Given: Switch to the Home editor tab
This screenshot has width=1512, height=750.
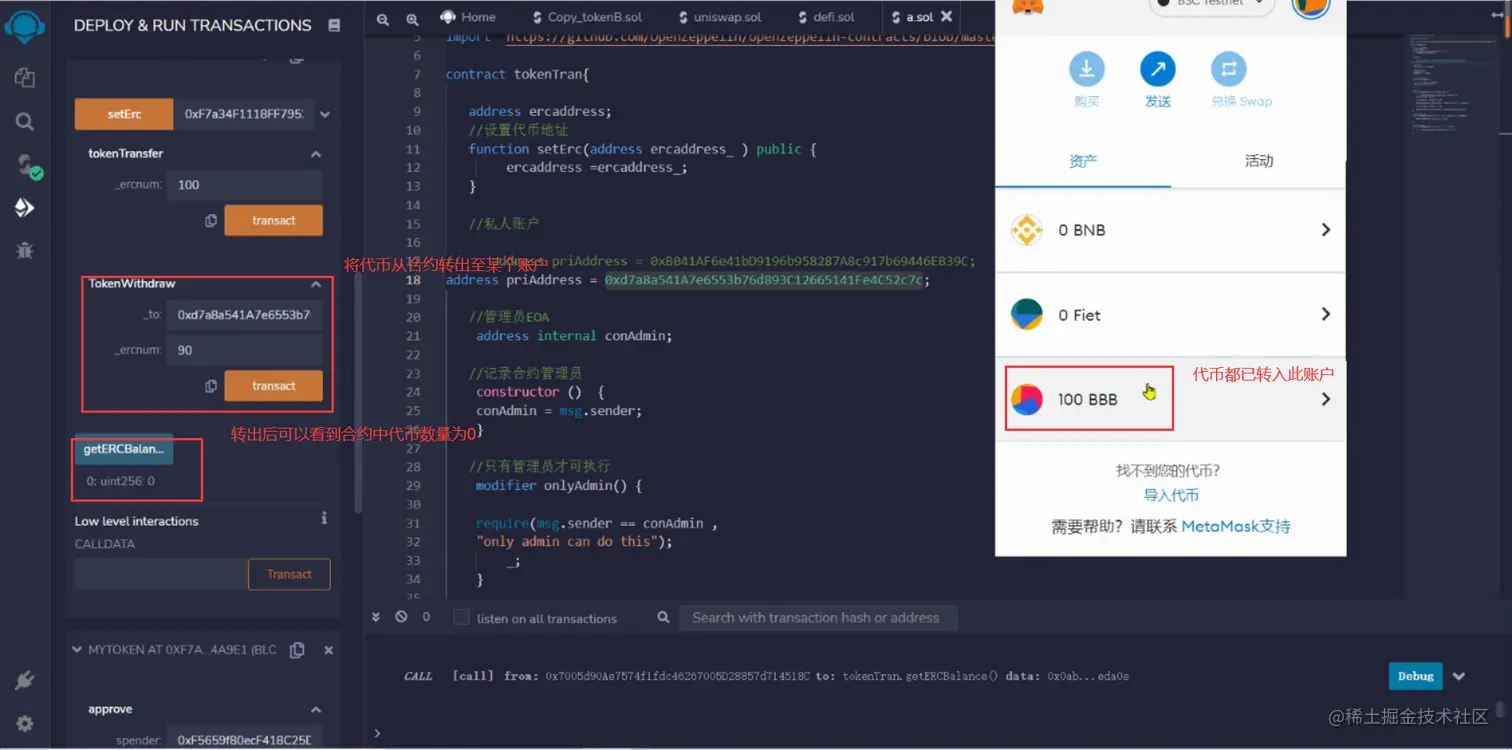Looking at the screenshot, I should pyautogui.click(x=467, y=17).
